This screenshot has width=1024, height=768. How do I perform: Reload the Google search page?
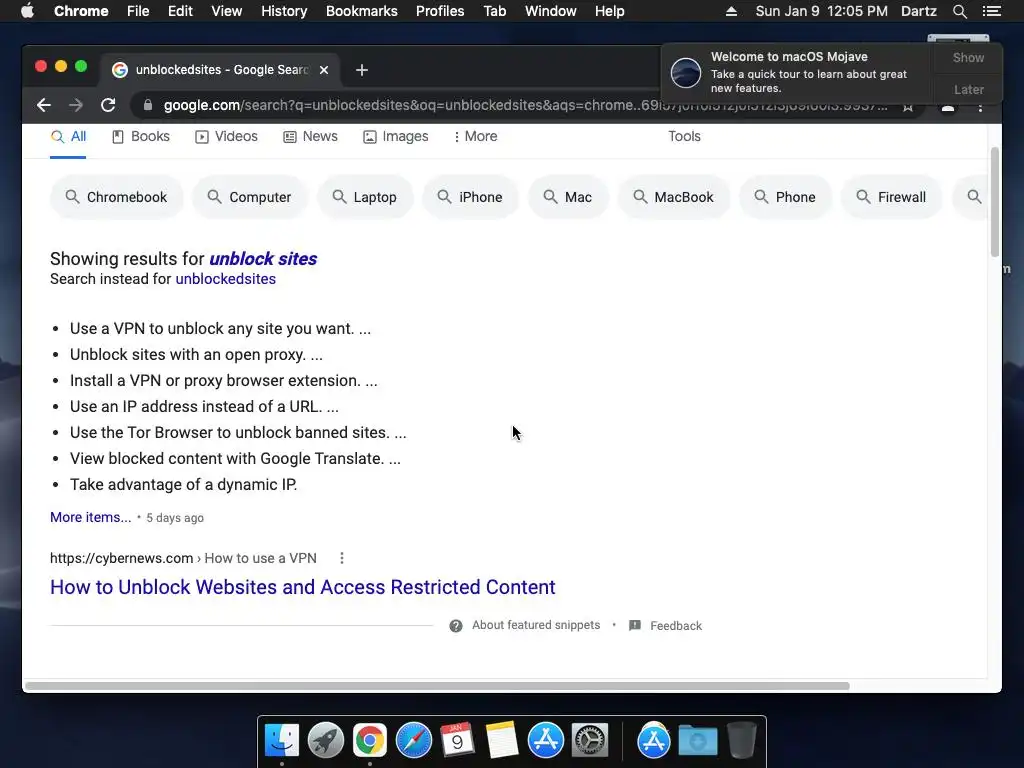(x=108, y=105)
